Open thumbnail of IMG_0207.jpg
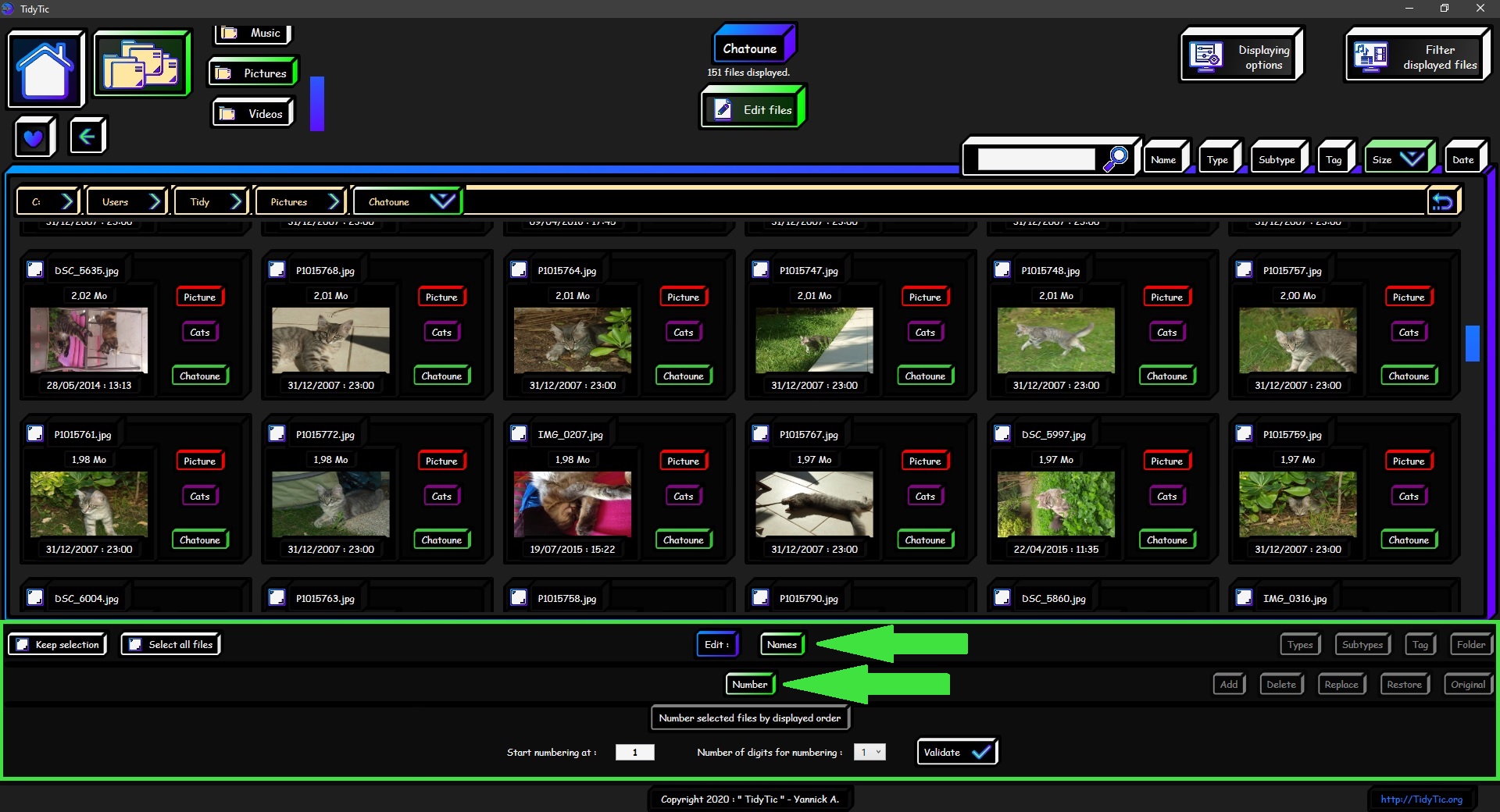Viewport: 1500px width, 812px height. pyautogui.click(x=573, y=504)
